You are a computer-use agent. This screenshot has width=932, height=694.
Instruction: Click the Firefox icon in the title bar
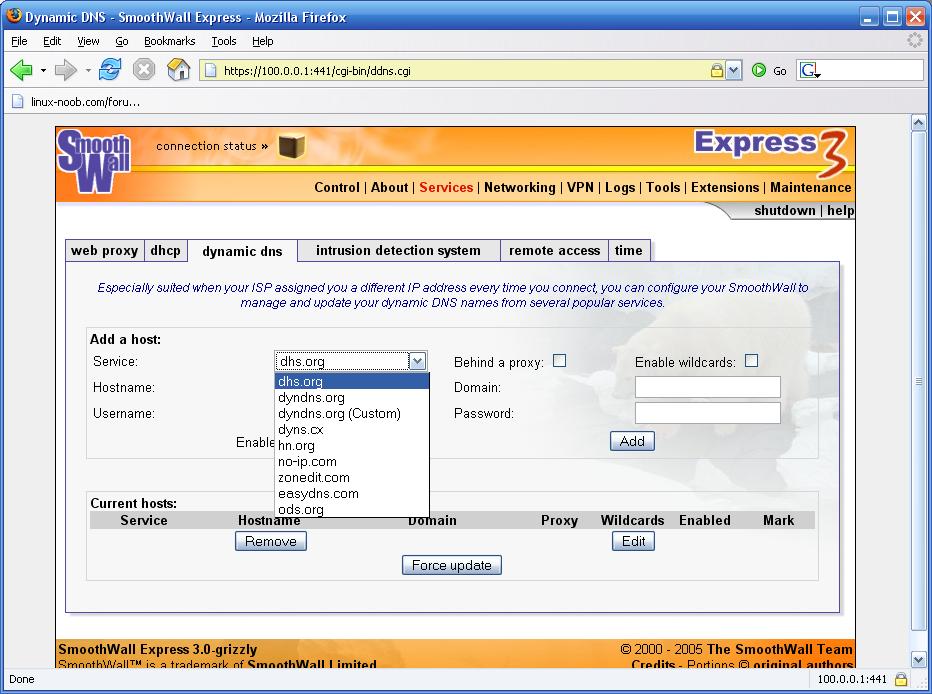13,15
